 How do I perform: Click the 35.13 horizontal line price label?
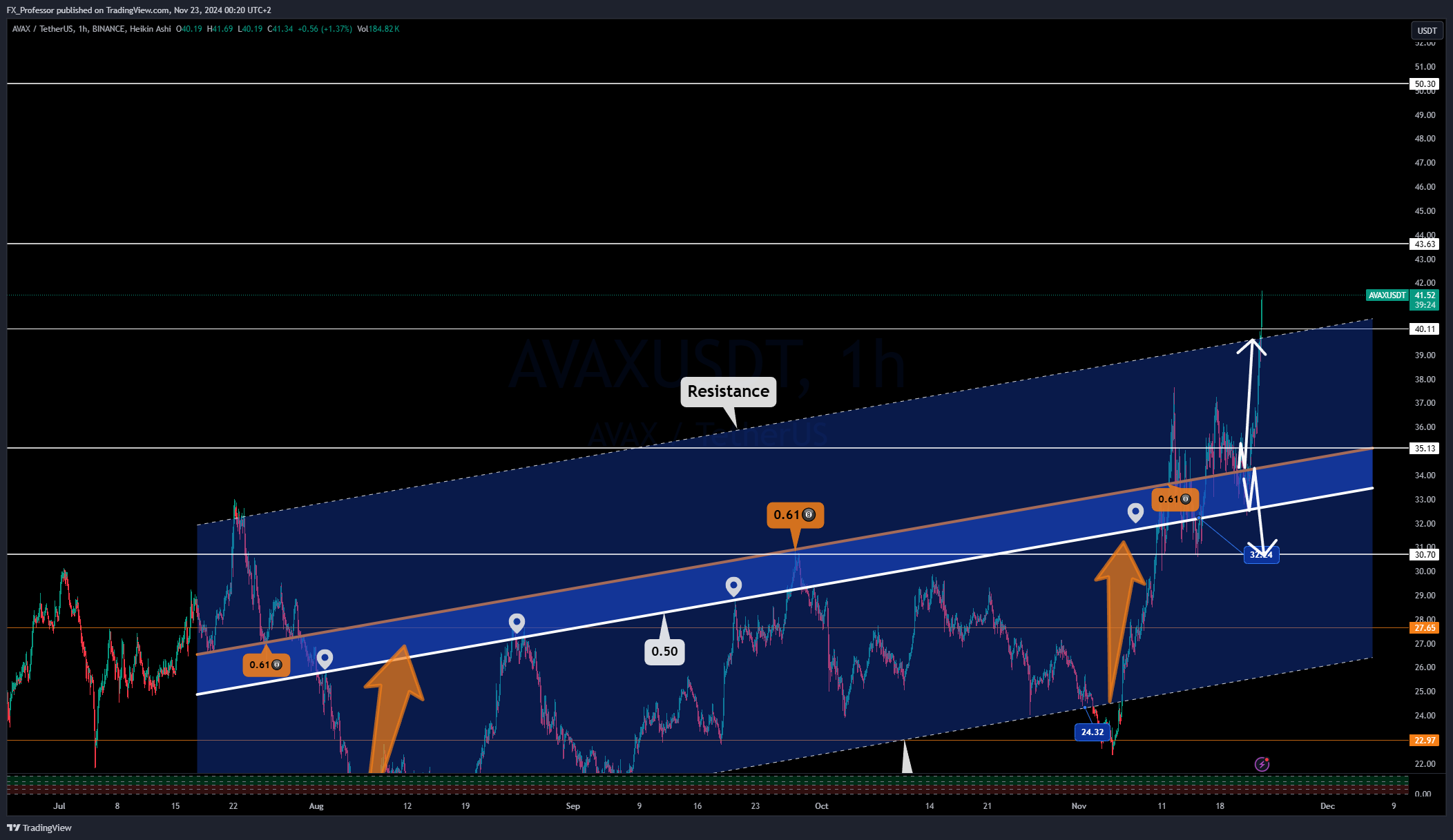click(x=1424, y=449)
